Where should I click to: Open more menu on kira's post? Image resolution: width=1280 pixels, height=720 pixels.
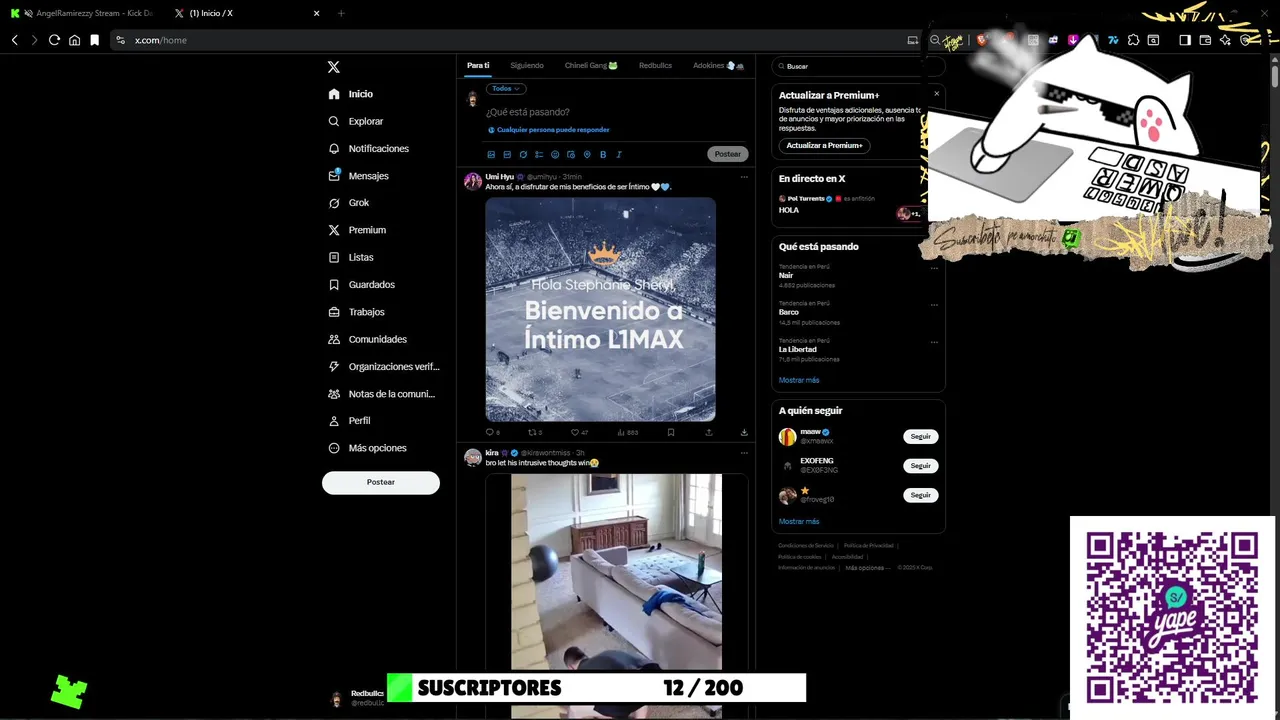[744, 453]
